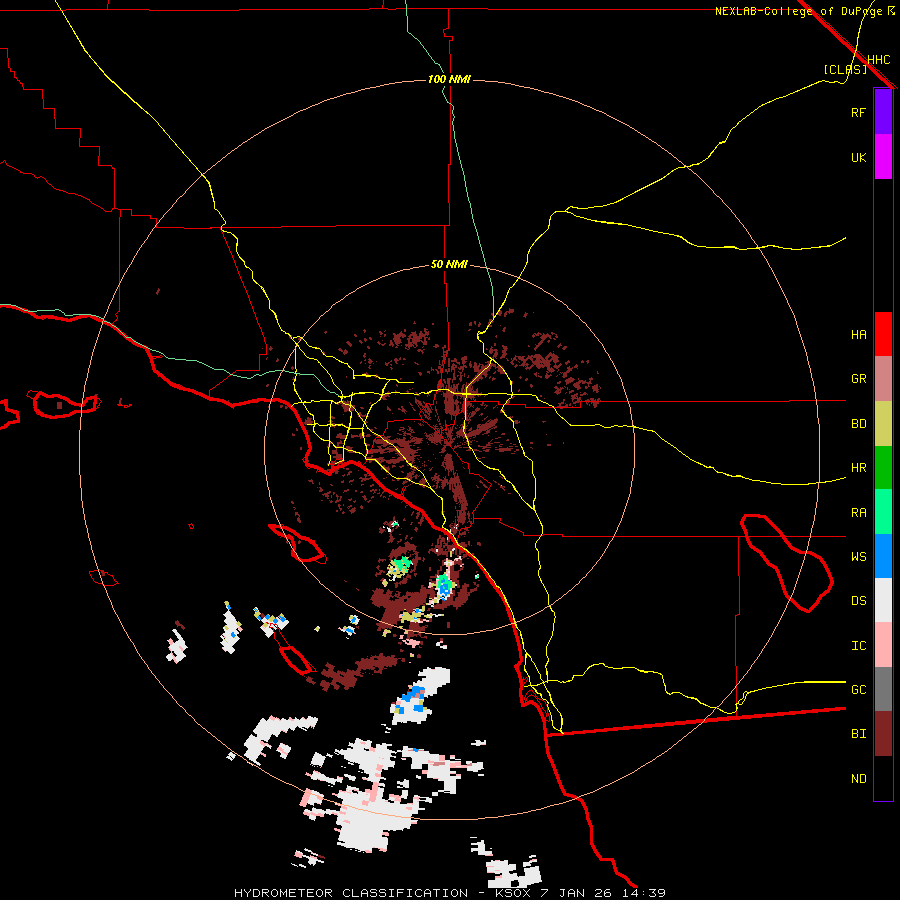
Task: Click the large white dry snow echo at bottom
Action: [371, 818]
